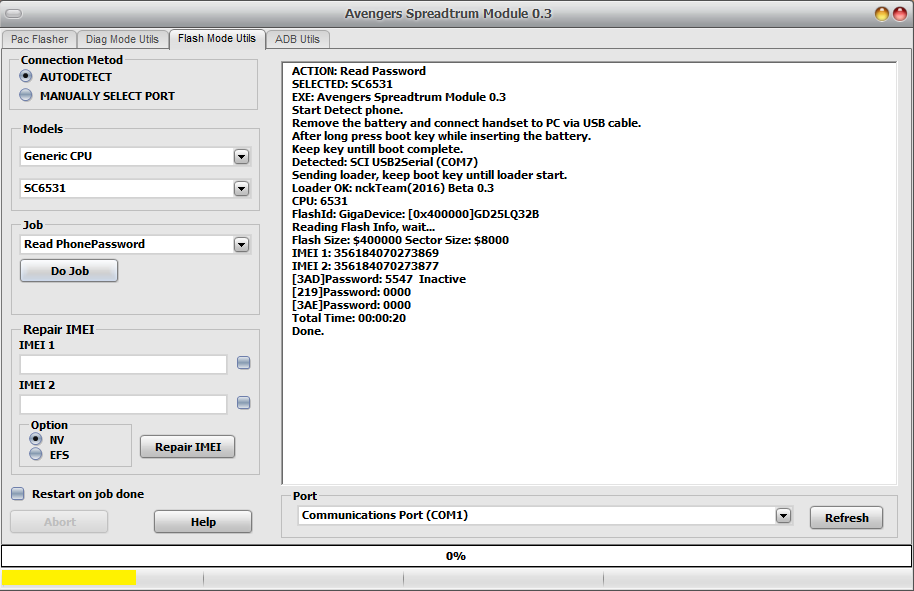
Task: Click the 'Flash Size: $400000 Sector Size: $8000' line
Action: click(x=400, y=240)
